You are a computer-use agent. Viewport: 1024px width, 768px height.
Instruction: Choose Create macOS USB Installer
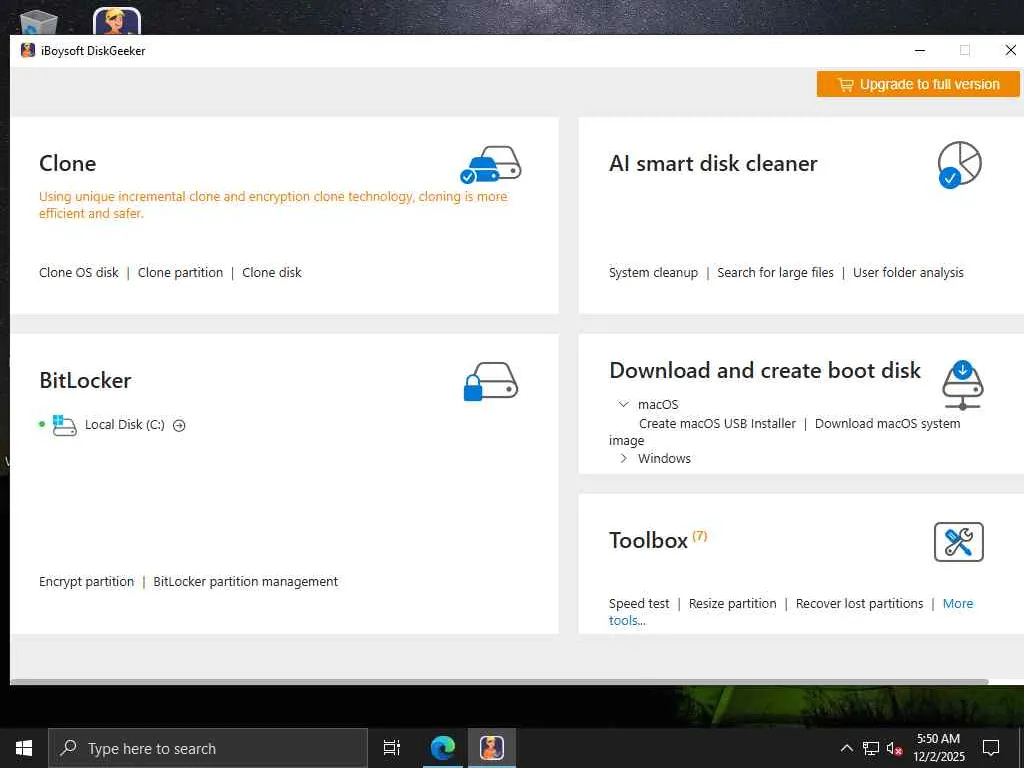tap(717, 423)
